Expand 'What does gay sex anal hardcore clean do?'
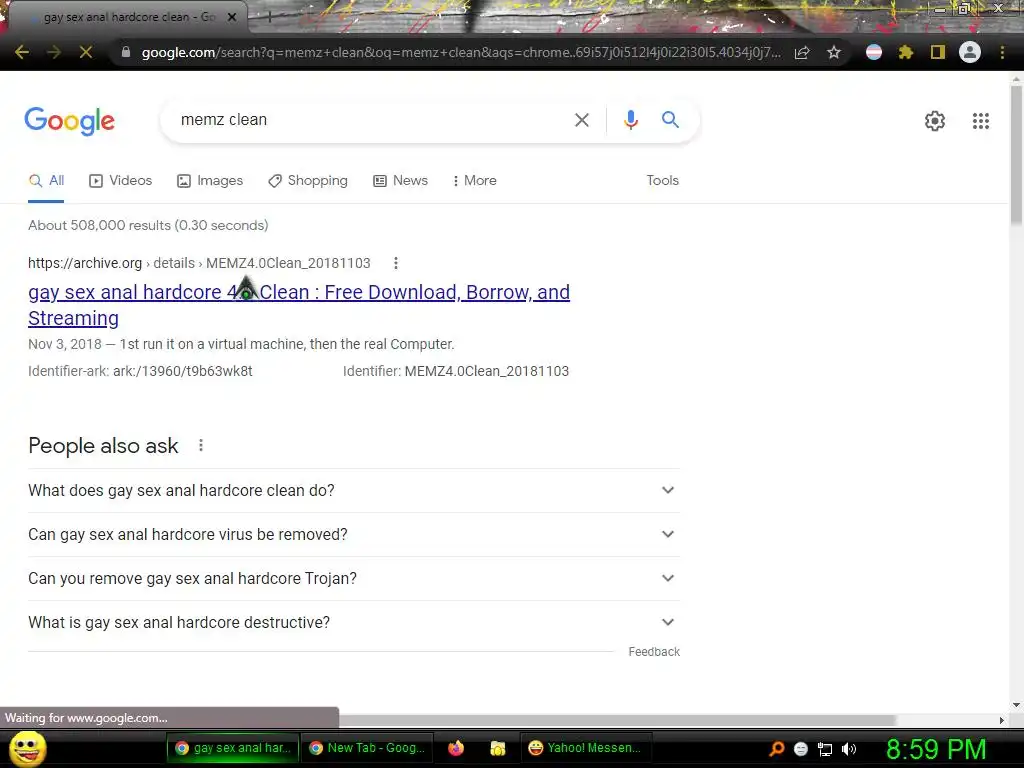Image resolution: width=1024 pixels, height=768 pixels. pyautogui.click(x=354, y=490)
